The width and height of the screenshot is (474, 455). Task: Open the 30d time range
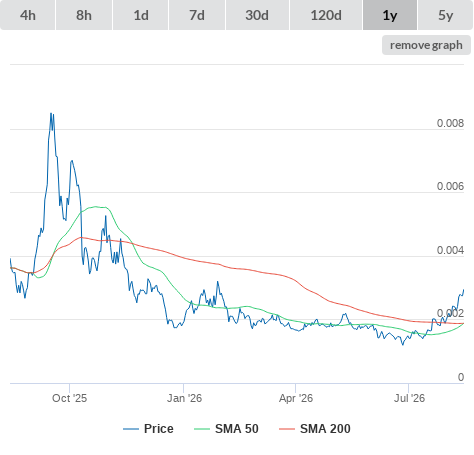pyautogui.click(x=257, y=15)
